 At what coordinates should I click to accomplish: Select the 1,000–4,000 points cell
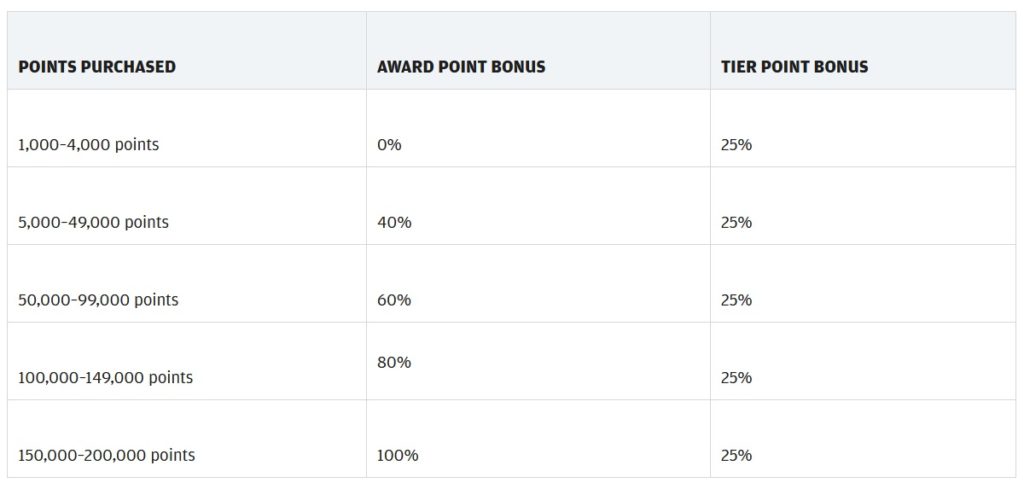pyautogui.click(x=88, y=145)
